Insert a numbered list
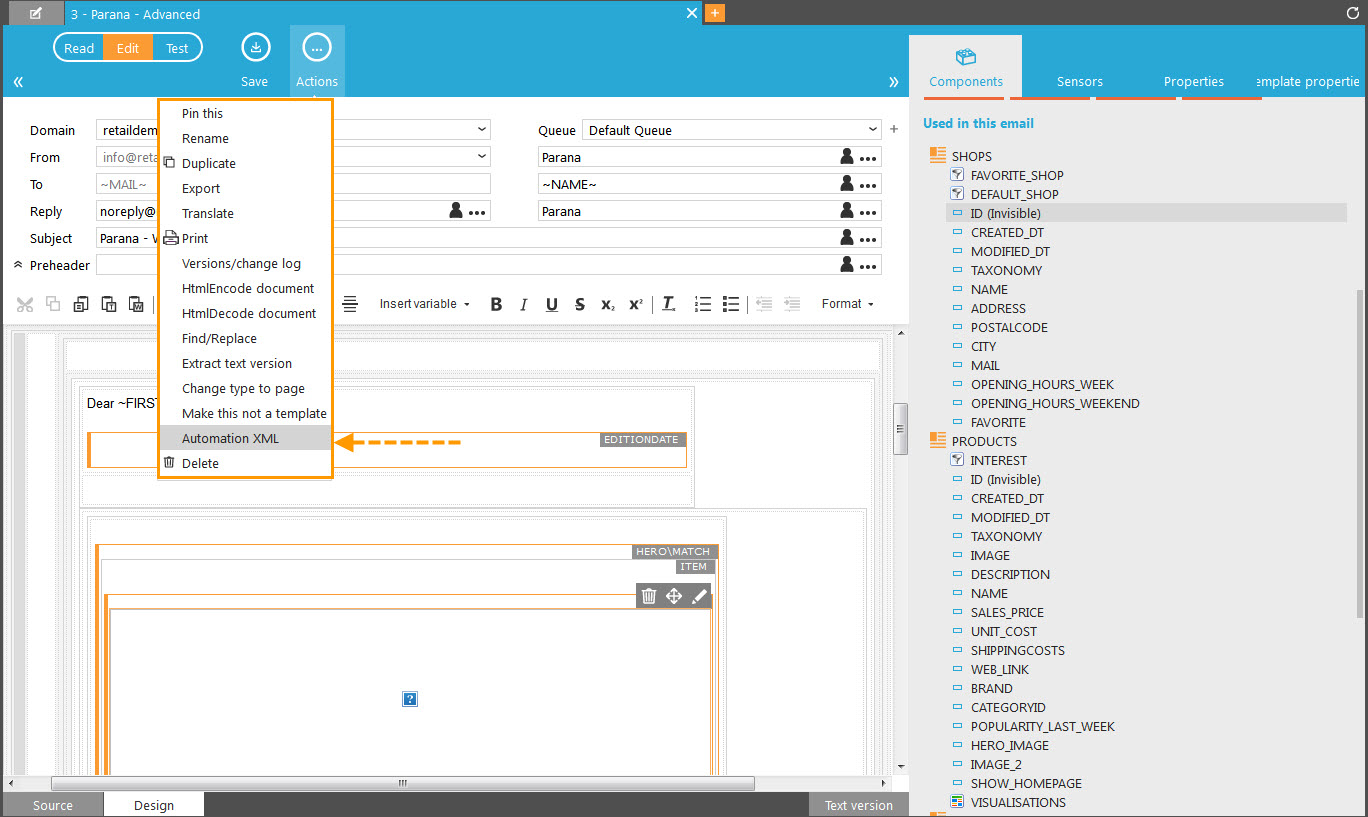 click(702, 304)
